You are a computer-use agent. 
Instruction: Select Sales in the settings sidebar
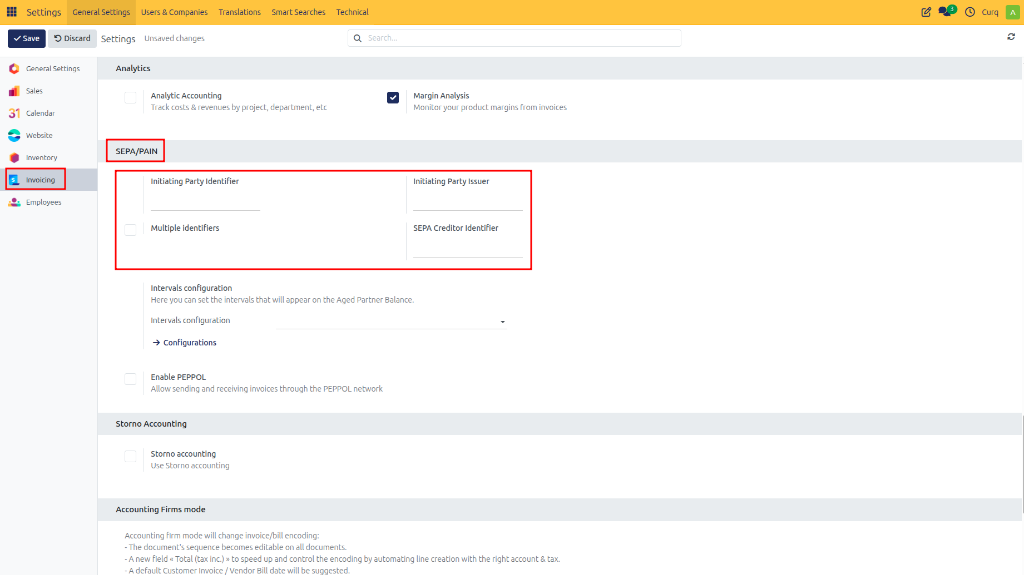pos(35,91)
